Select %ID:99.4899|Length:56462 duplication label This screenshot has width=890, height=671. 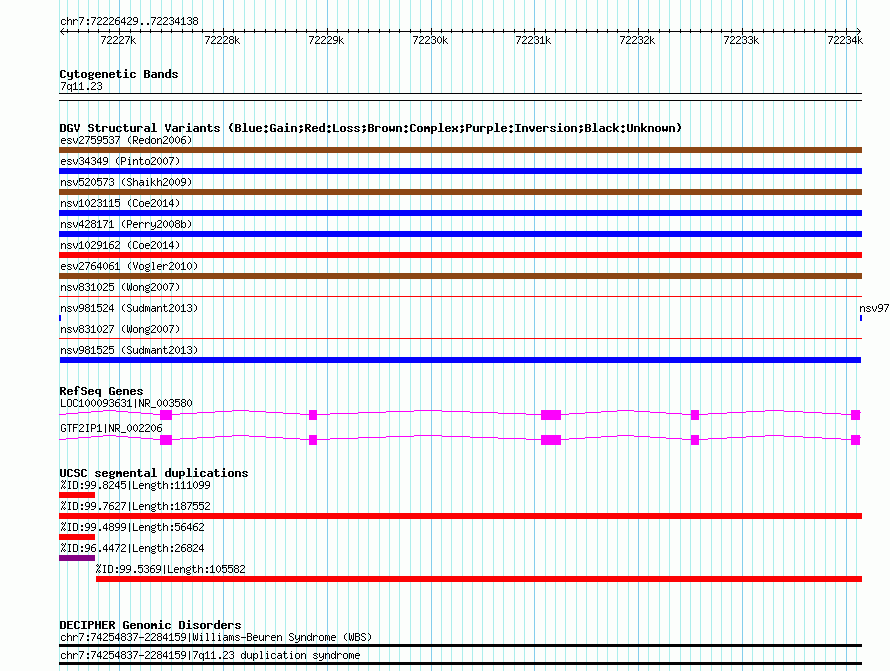click(132, 527)
